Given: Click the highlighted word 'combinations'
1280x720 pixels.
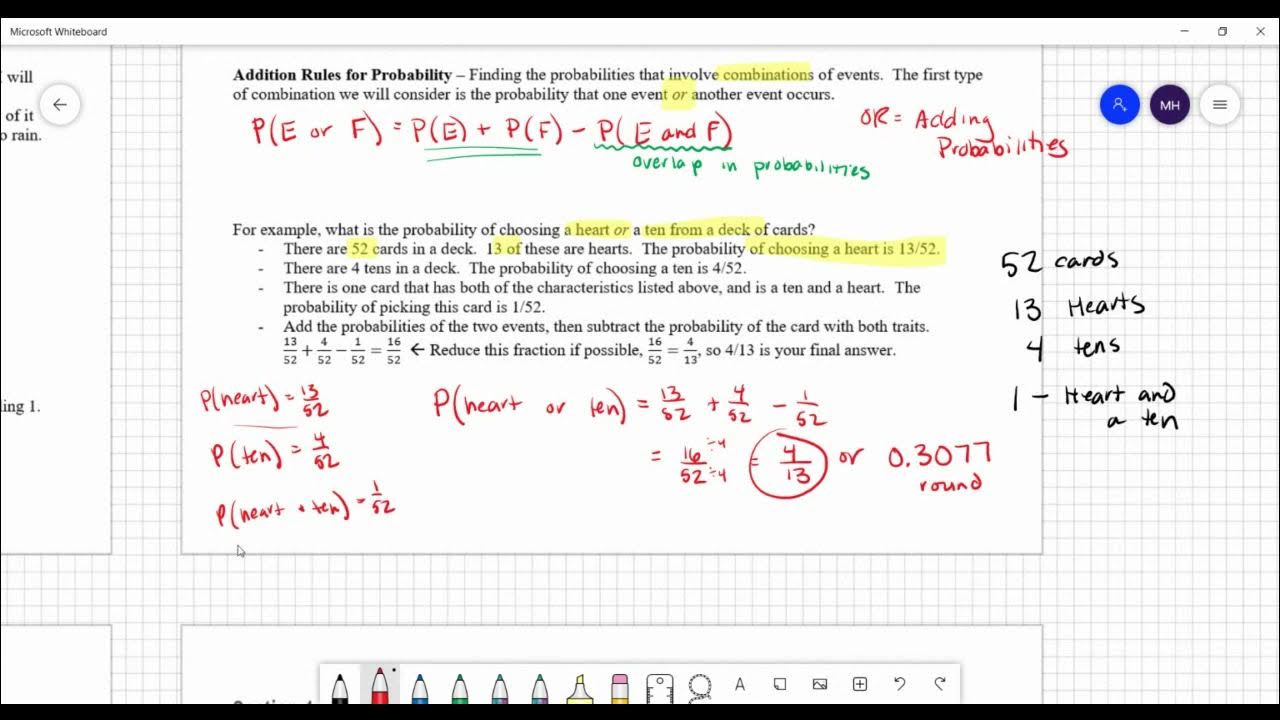Looking at the screenshot, I should pyautogui.click(x=768, y=75).
